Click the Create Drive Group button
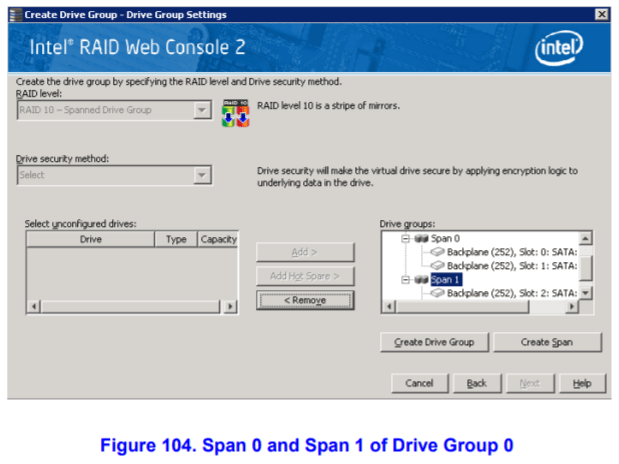Image resolution: width=619 pixels, height=464 pixels. pos(434,342)
